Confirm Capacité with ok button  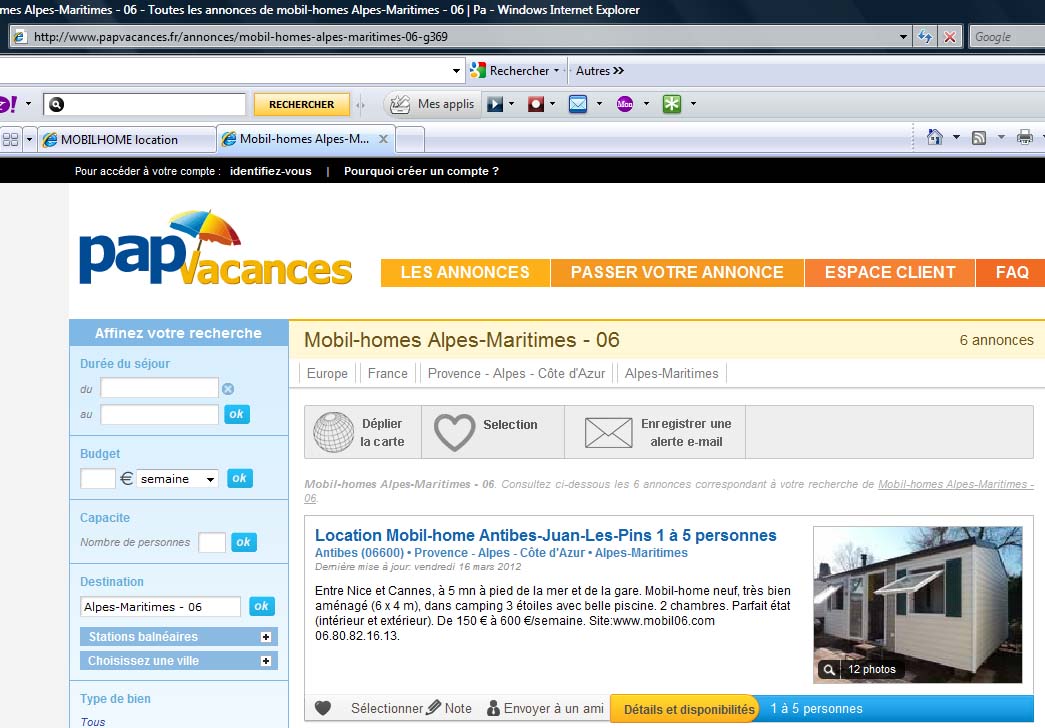coord(244,542)
